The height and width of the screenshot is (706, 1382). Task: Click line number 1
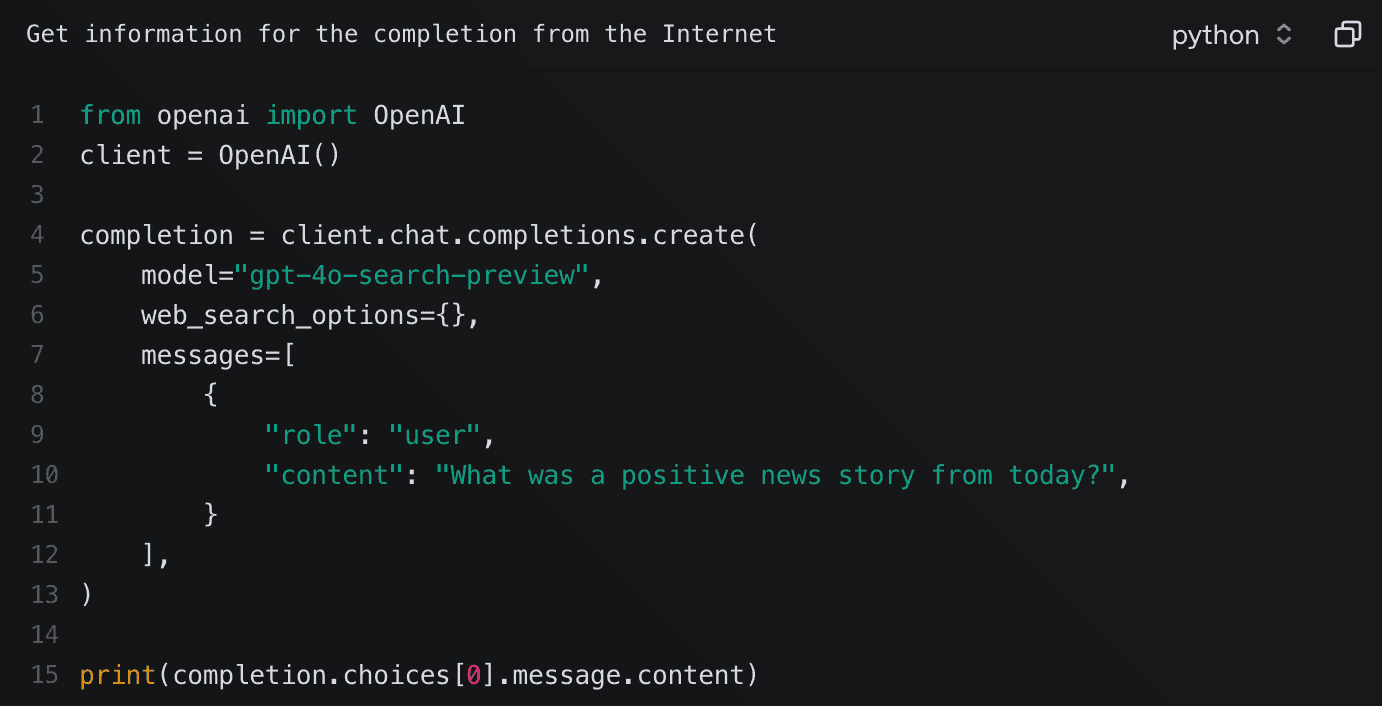coord(37,114)
